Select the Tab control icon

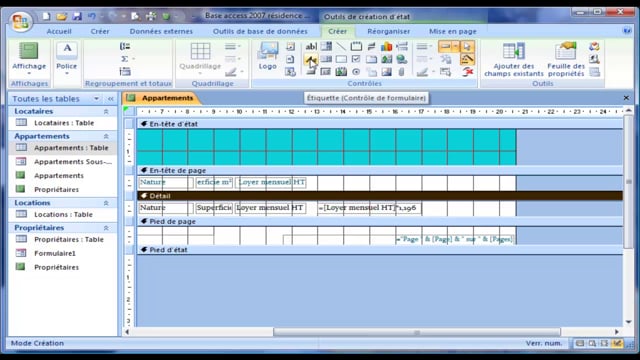(x=371, y=60)
